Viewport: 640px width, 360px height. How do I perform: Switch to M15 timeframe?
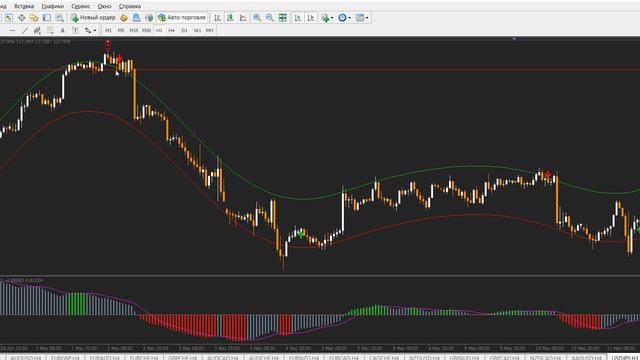pyautogui.click(x=133, y=30)
